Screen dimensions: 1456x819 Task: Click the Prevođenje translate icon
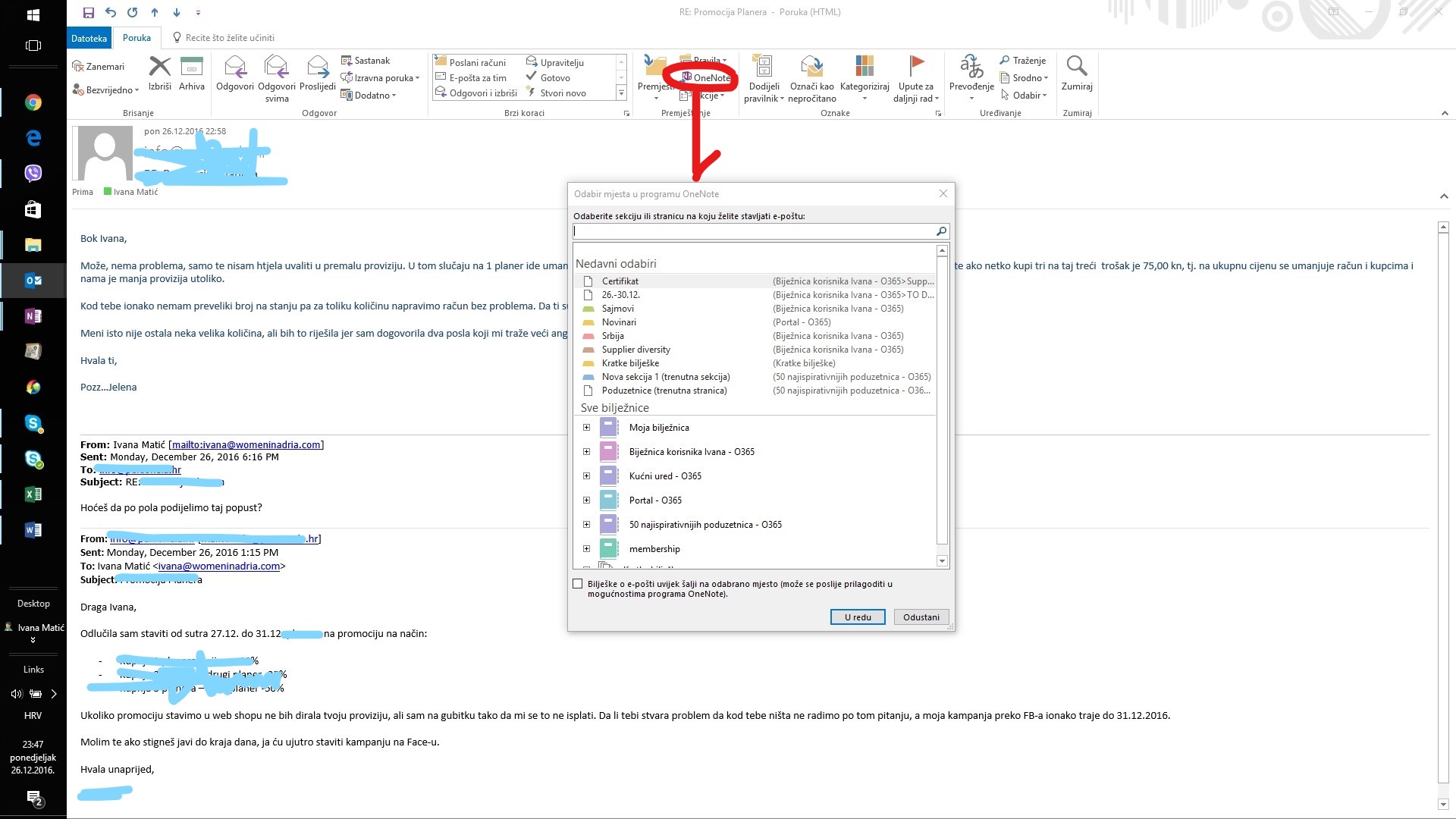[x=971, y=67]
